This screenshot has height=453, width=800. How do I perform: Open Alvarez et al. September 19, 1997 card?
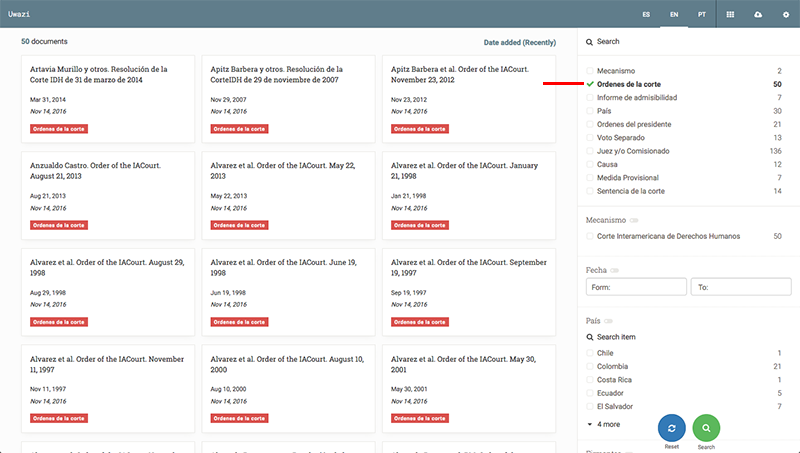pos(469,292)
